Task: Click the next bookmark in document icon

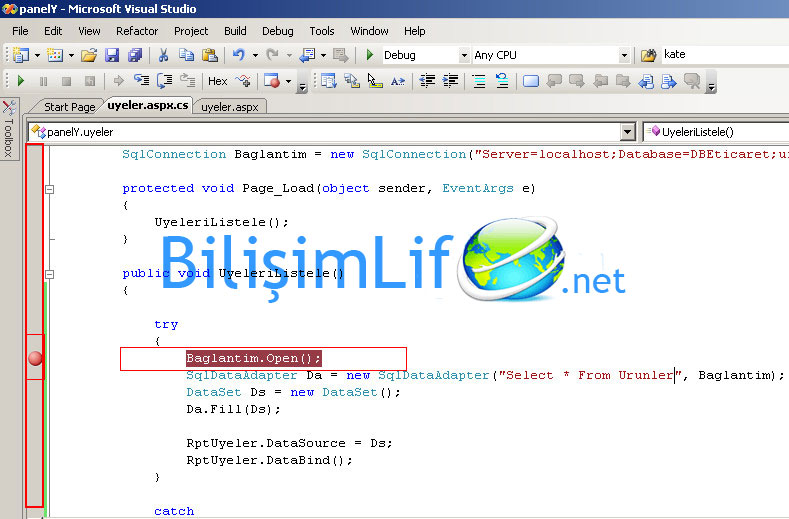Action: coord(669,81)
